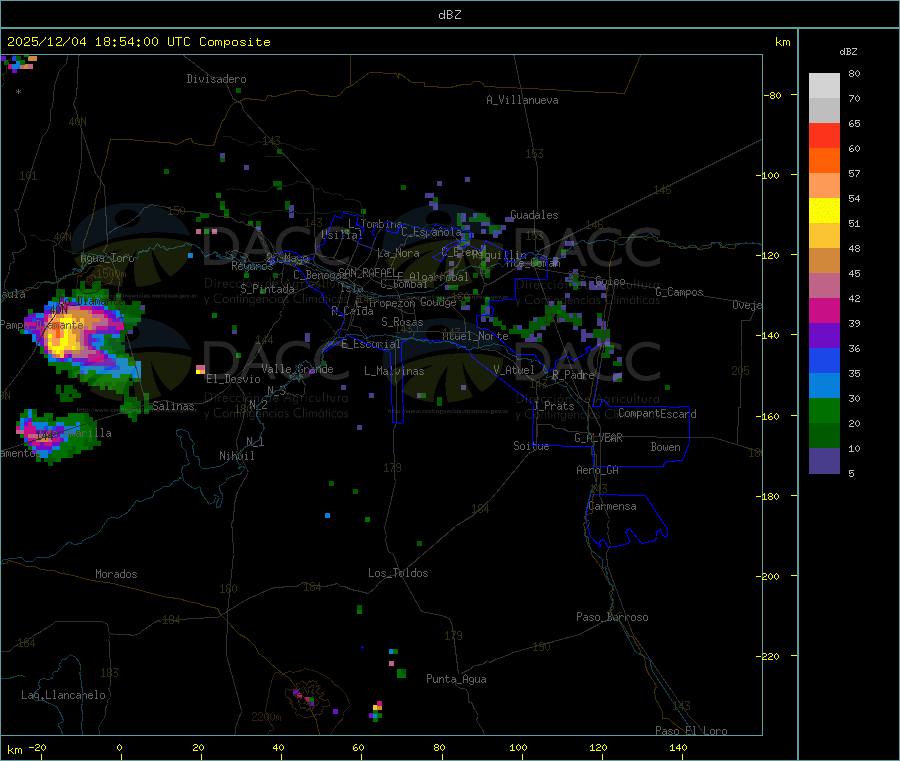Click the 2200m elevation contour label
This screenshot has width=900, height=761.
pyautogui.click(x=266, y=717)
